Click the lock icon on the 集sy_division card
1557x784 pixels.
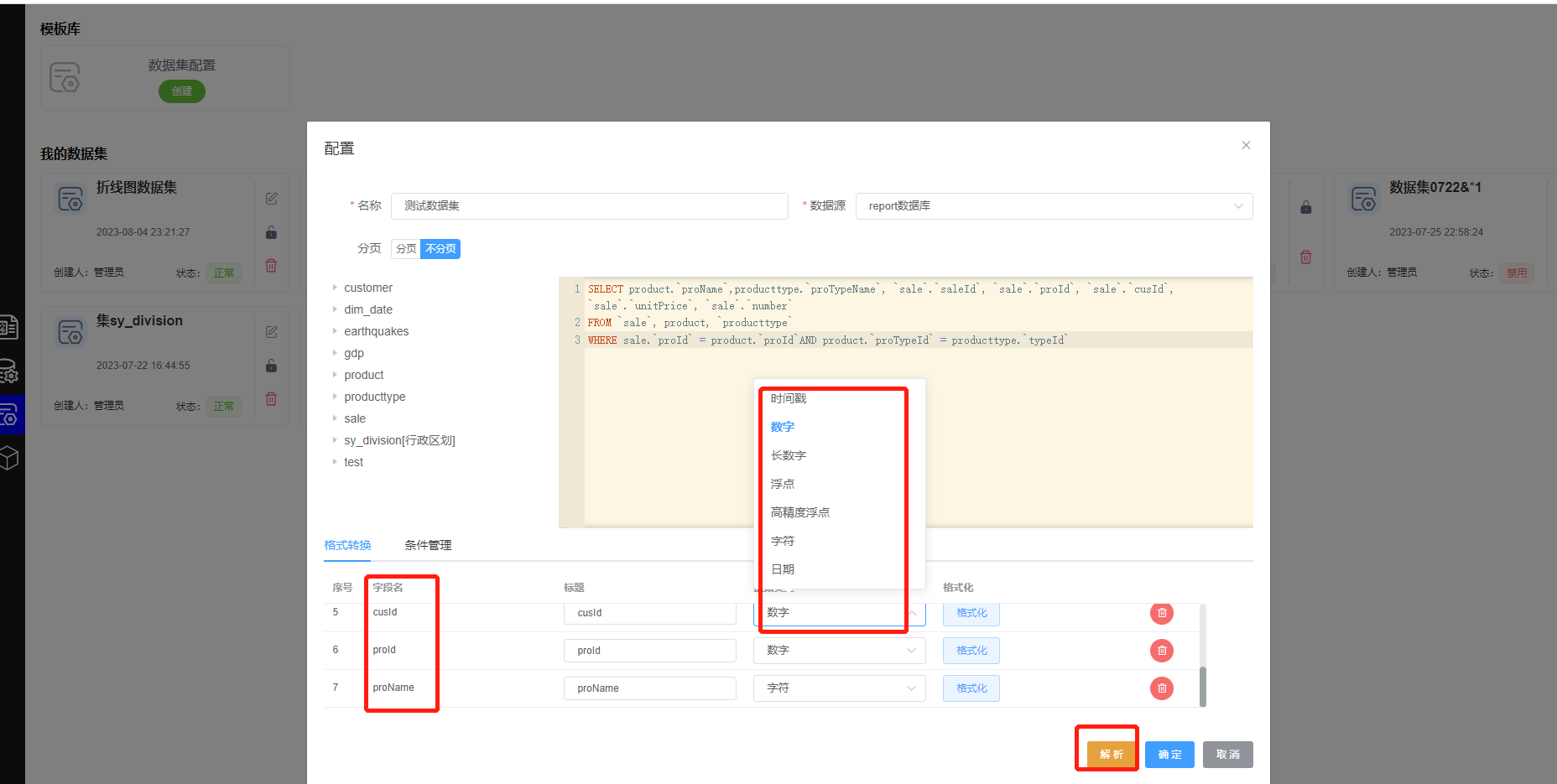tap(271, 366)
